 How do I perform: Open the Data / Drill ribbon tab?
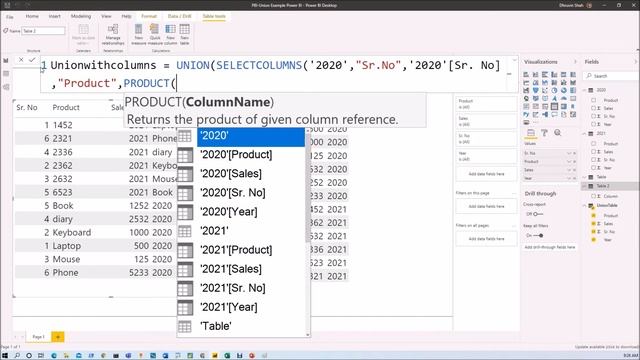pyautogui.click(x=179, y=16)
